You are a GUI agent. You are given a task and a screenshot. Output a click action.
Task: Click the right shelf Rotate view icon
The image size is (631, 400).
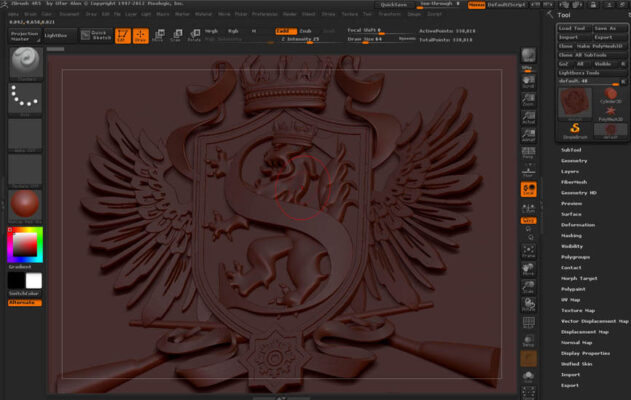[528, 305]
